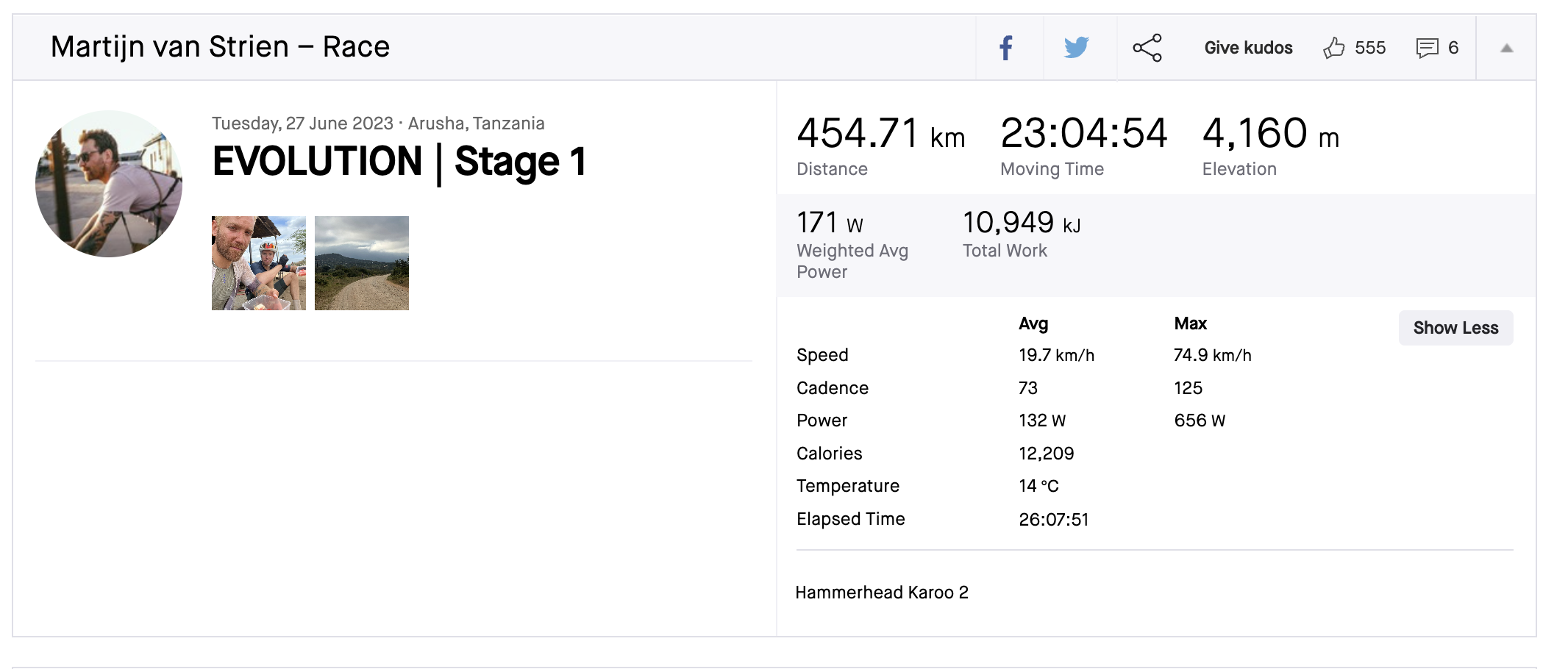Click the thumbs-up kudos icon

point(1333,48)
